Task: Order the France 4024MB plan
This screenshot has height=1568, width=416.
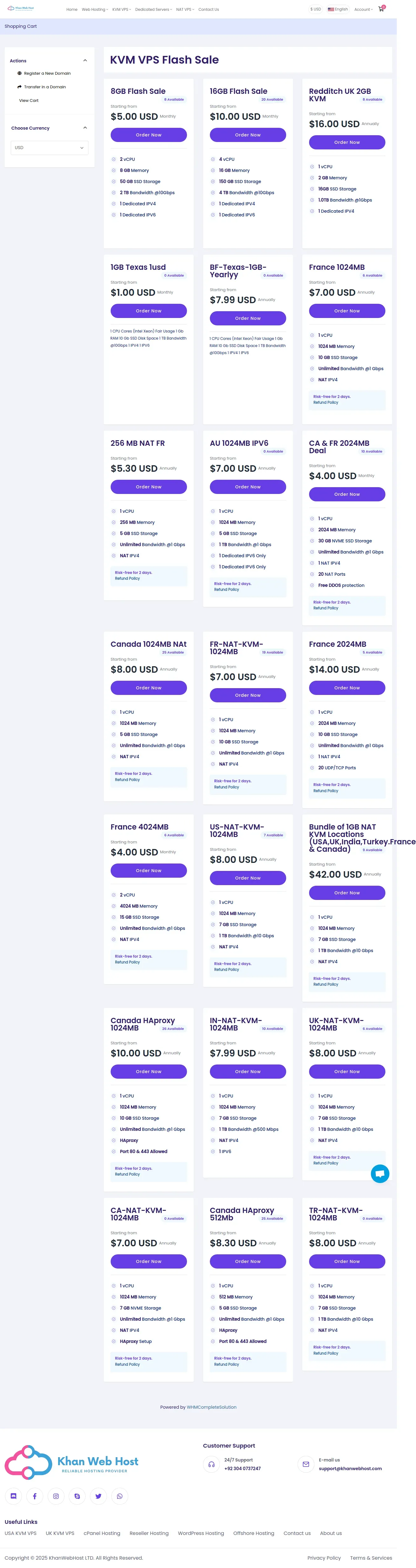Action: (149, 870)
